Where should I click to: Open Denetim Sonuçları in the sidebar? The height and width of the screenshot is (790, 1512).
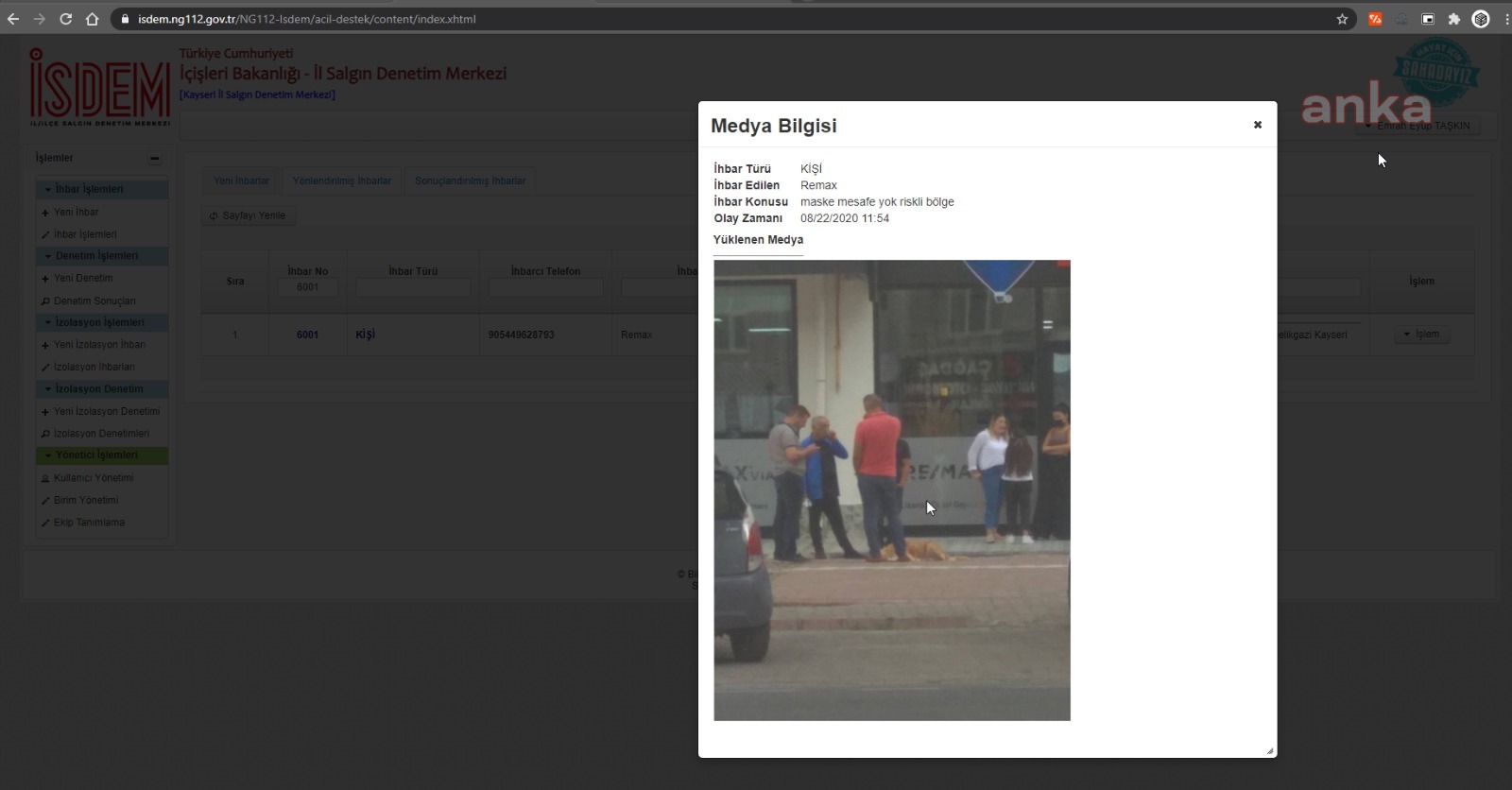point(94,301)
